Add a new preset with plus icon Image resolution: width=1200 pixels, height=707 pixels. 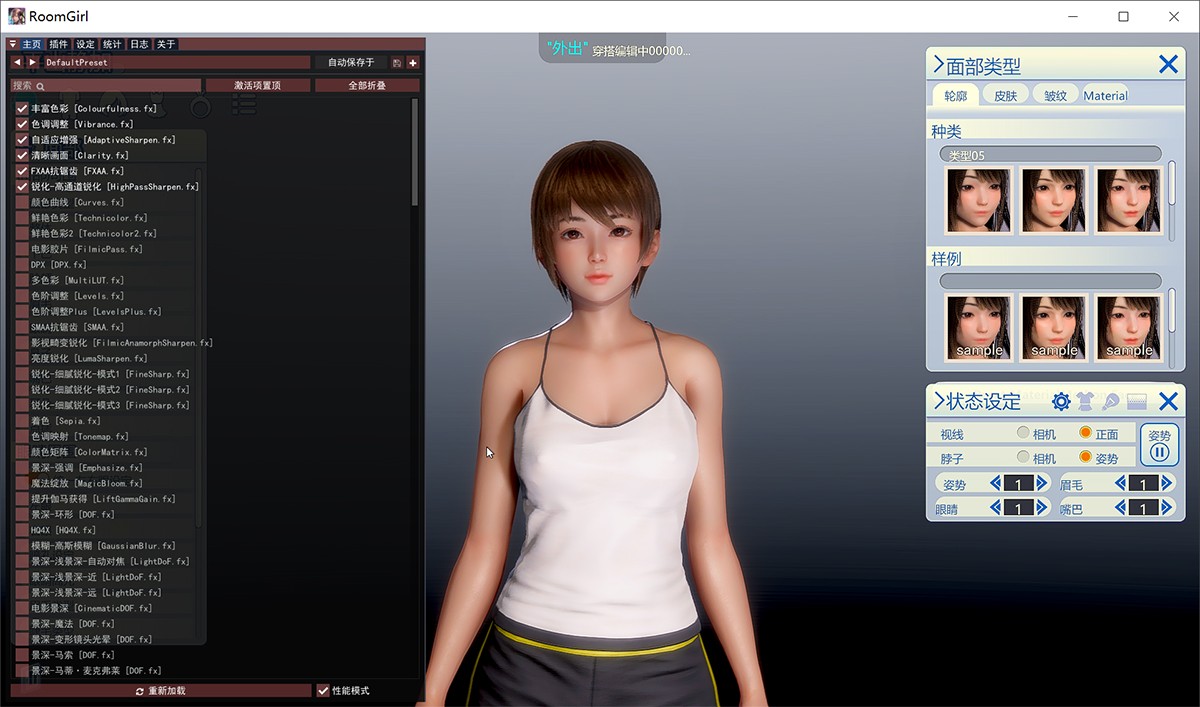pos(413,63)
